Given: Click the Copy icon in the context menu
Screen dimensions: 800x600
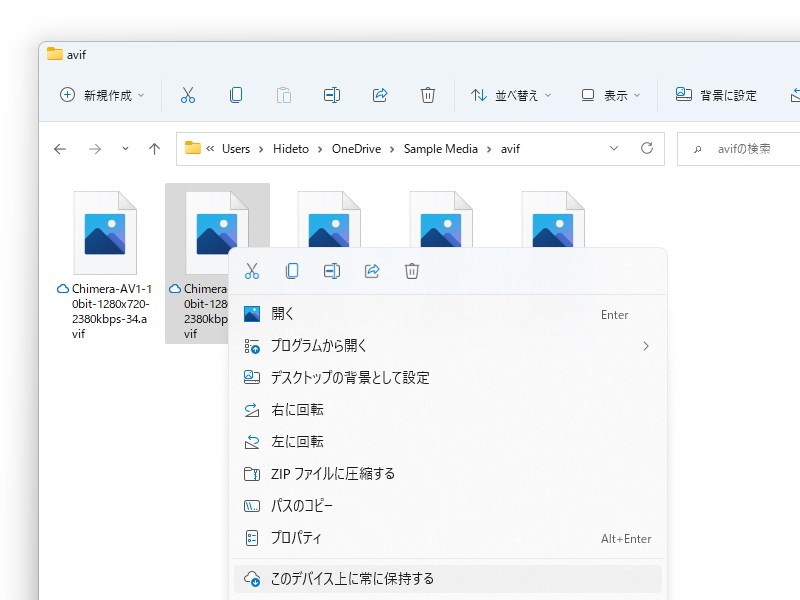Looking at the screenshot, I should pos(290,270).
